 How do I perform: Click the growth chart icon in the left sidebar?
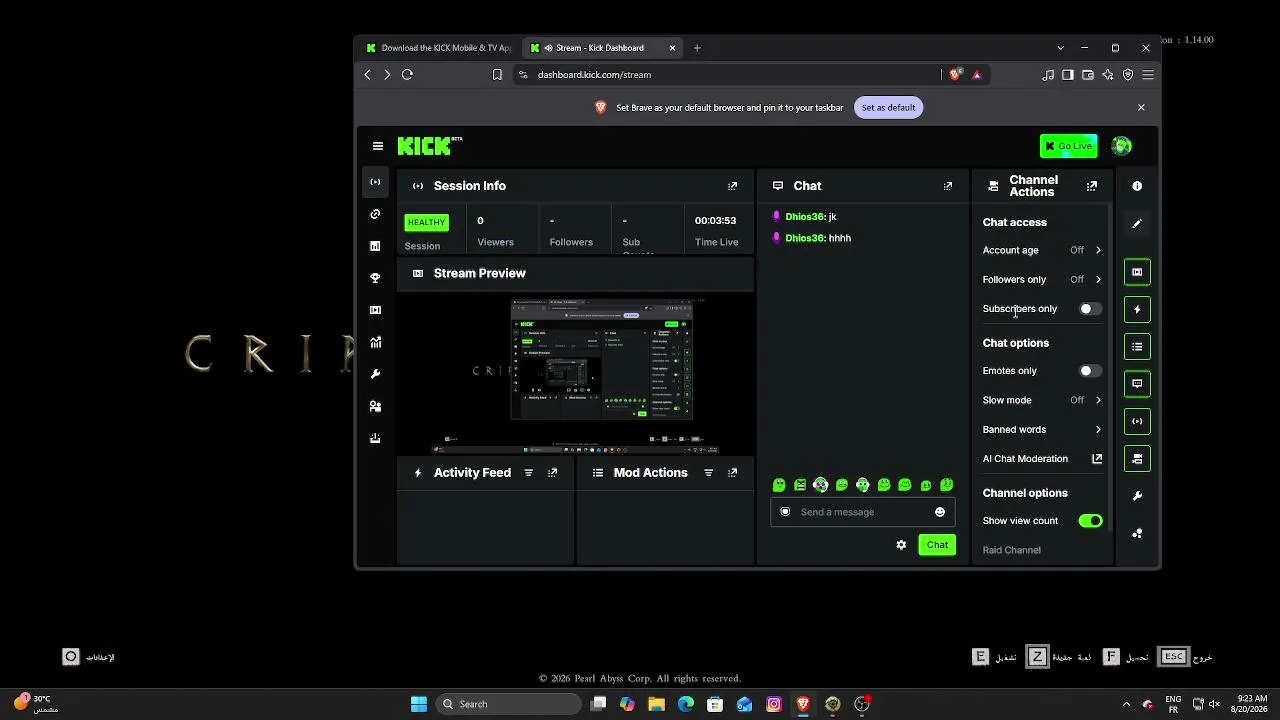tap(375, 342)
